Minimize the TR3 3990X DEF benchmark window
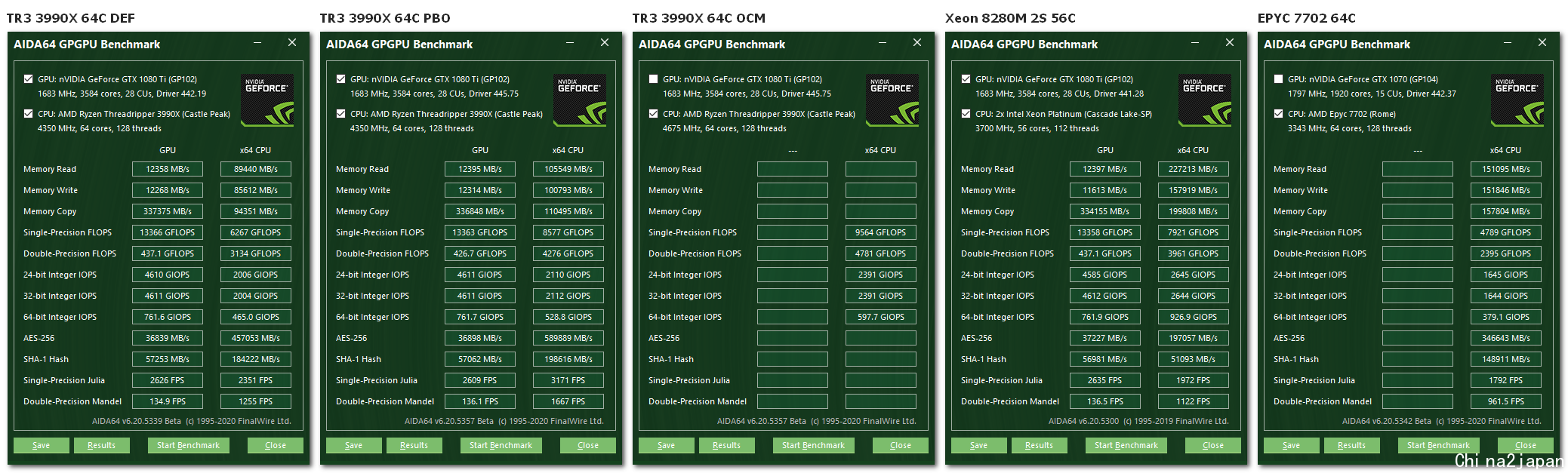Screen dimensions: 1568x473 click(257, 43)
